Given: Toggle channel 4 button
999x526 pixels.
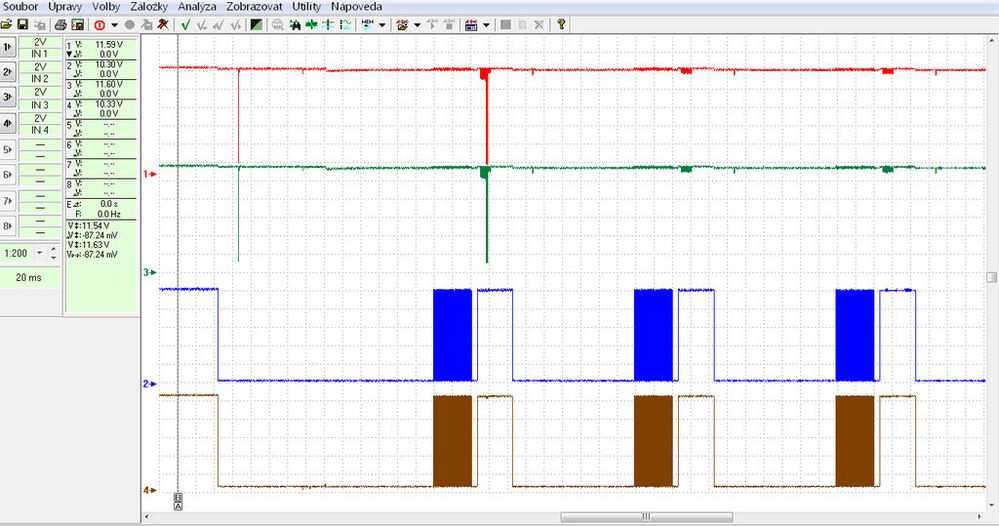Looking at the screenshot, I should click(x=8, y=124).
